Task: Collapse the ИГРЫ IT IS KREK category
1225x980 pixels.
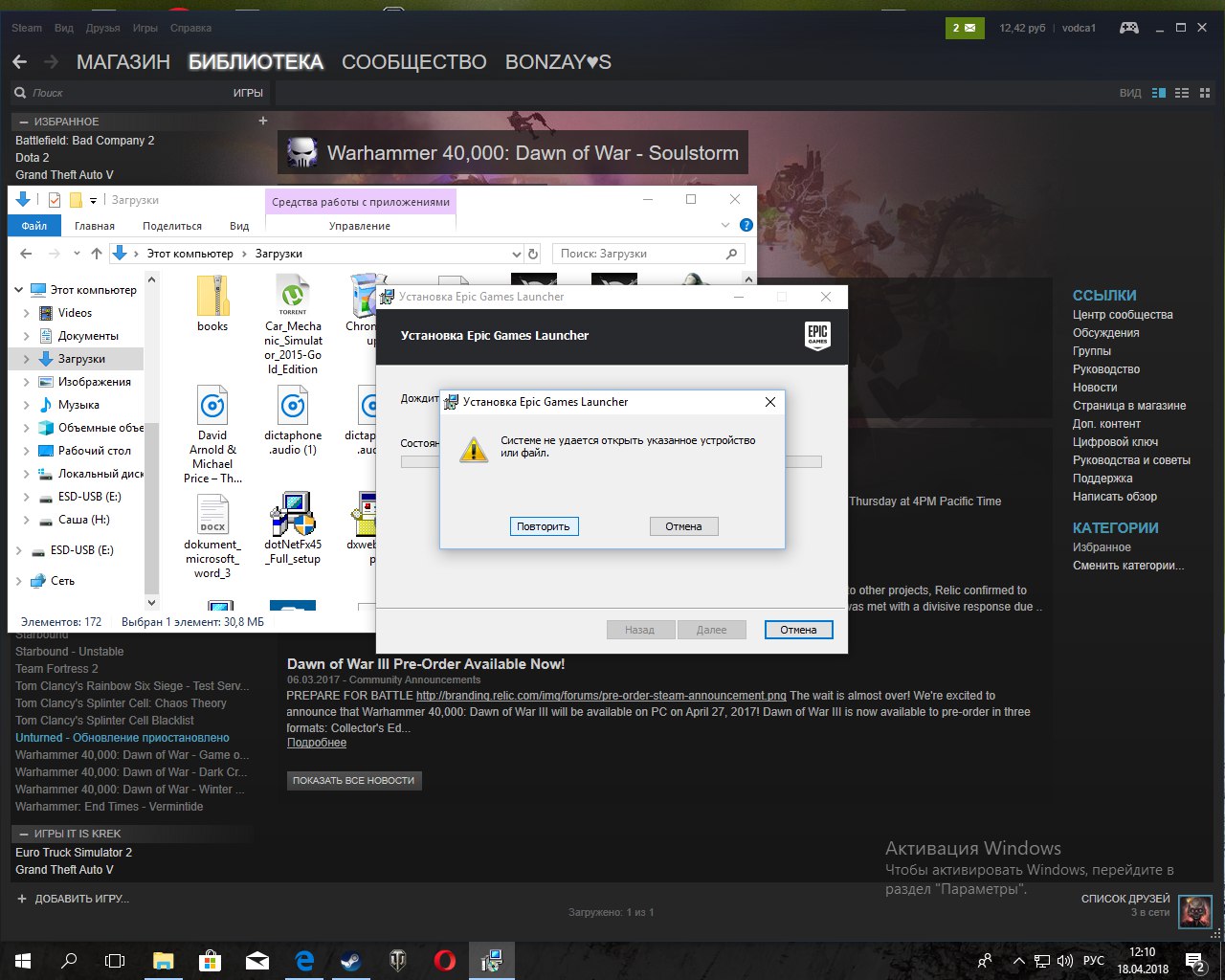Action: pyautogui.click(x=22, y=834)
